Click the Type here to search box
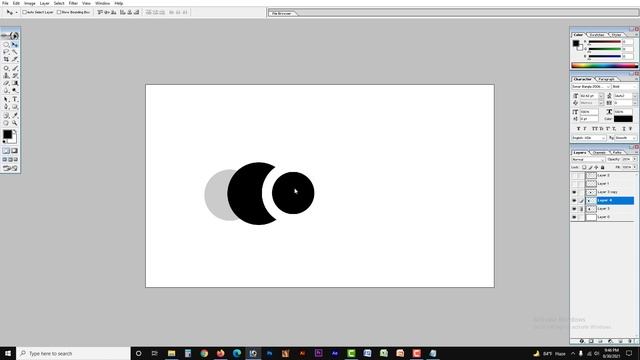This screenshot has height=360, width=640. click(x=73, y=353)
